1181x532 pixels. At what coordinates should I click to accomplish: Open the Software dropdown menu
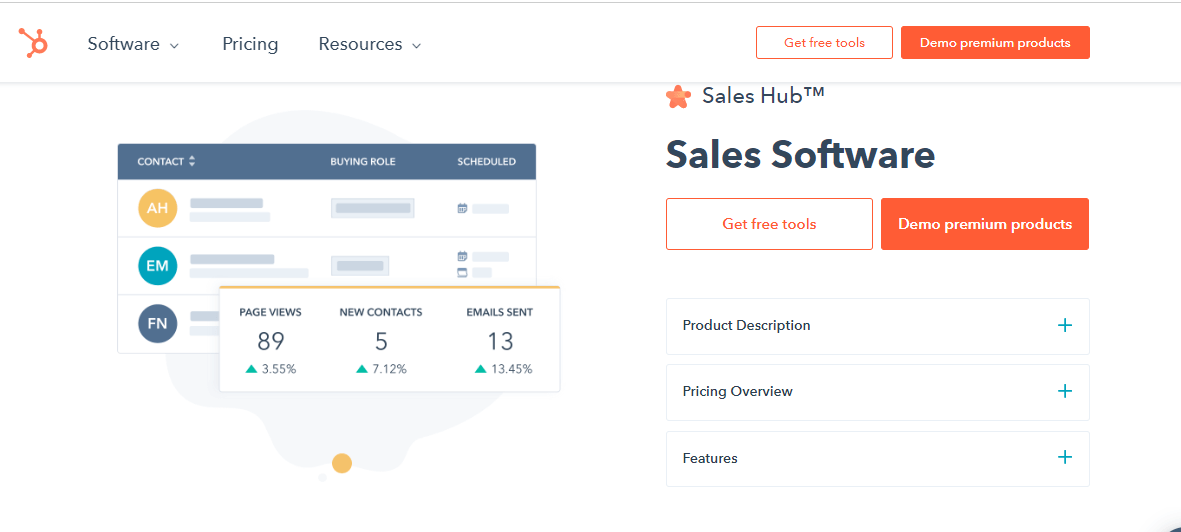(x=133, y=44)
